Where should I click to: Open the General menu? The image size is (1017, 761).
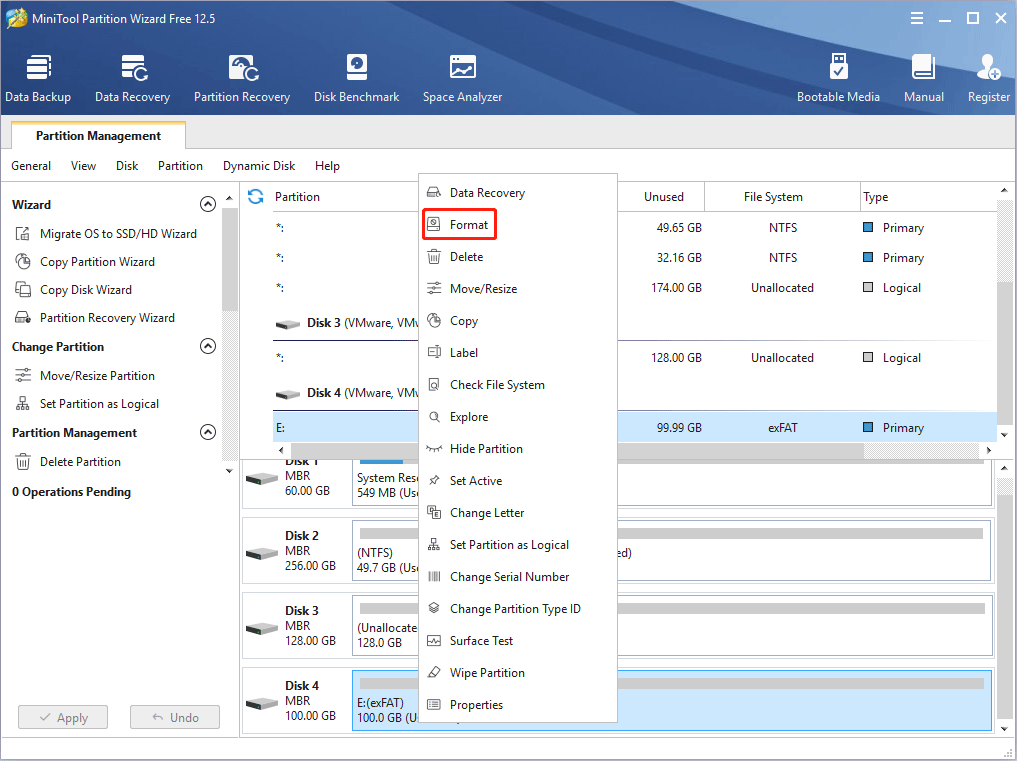(x=31, y=166)
